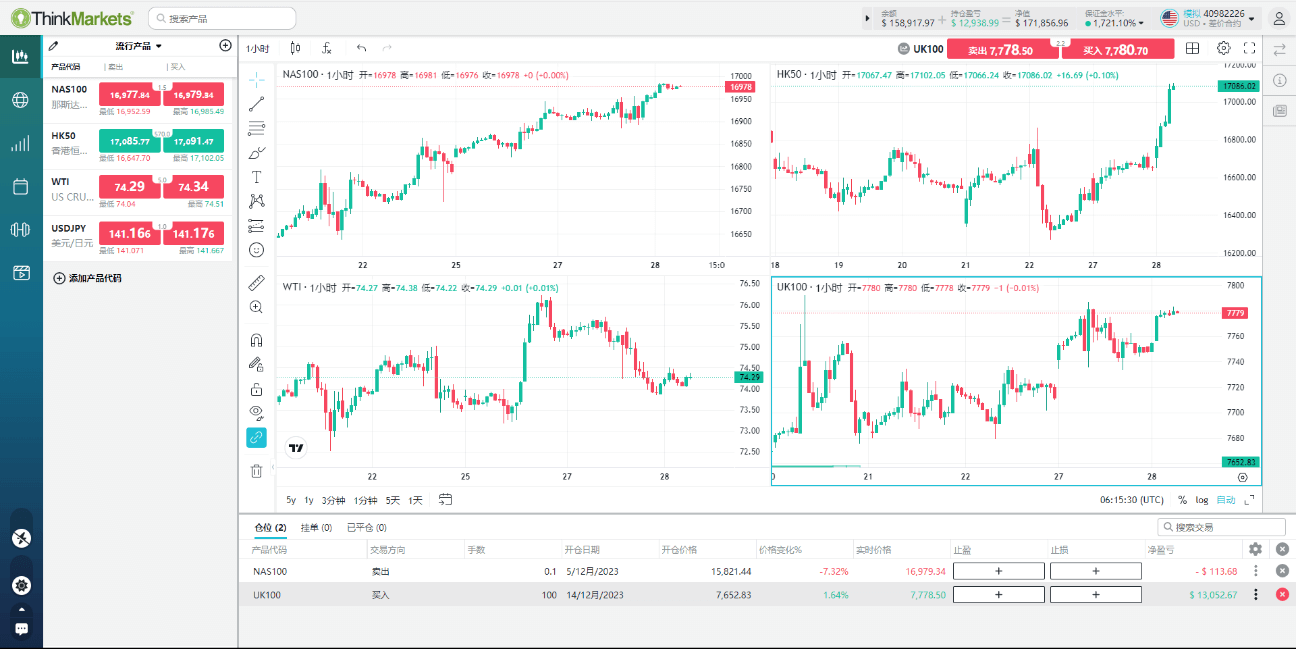Click the trash can remove drawings icon
The height and width of the screenshot is (649, 1296).
(x=256, y=471)
